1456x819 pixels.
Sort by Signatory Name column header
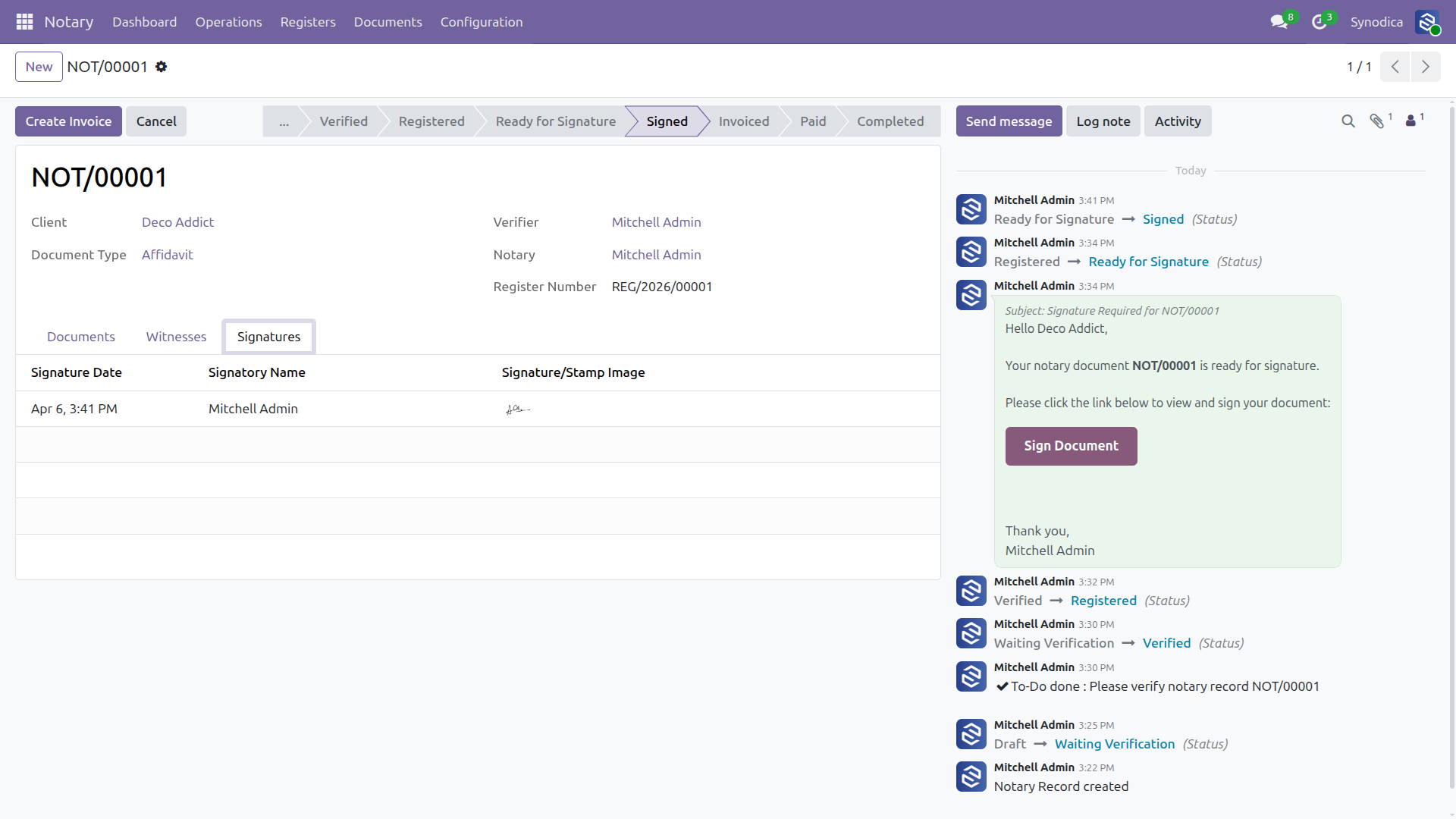click(x=257, y=372)
